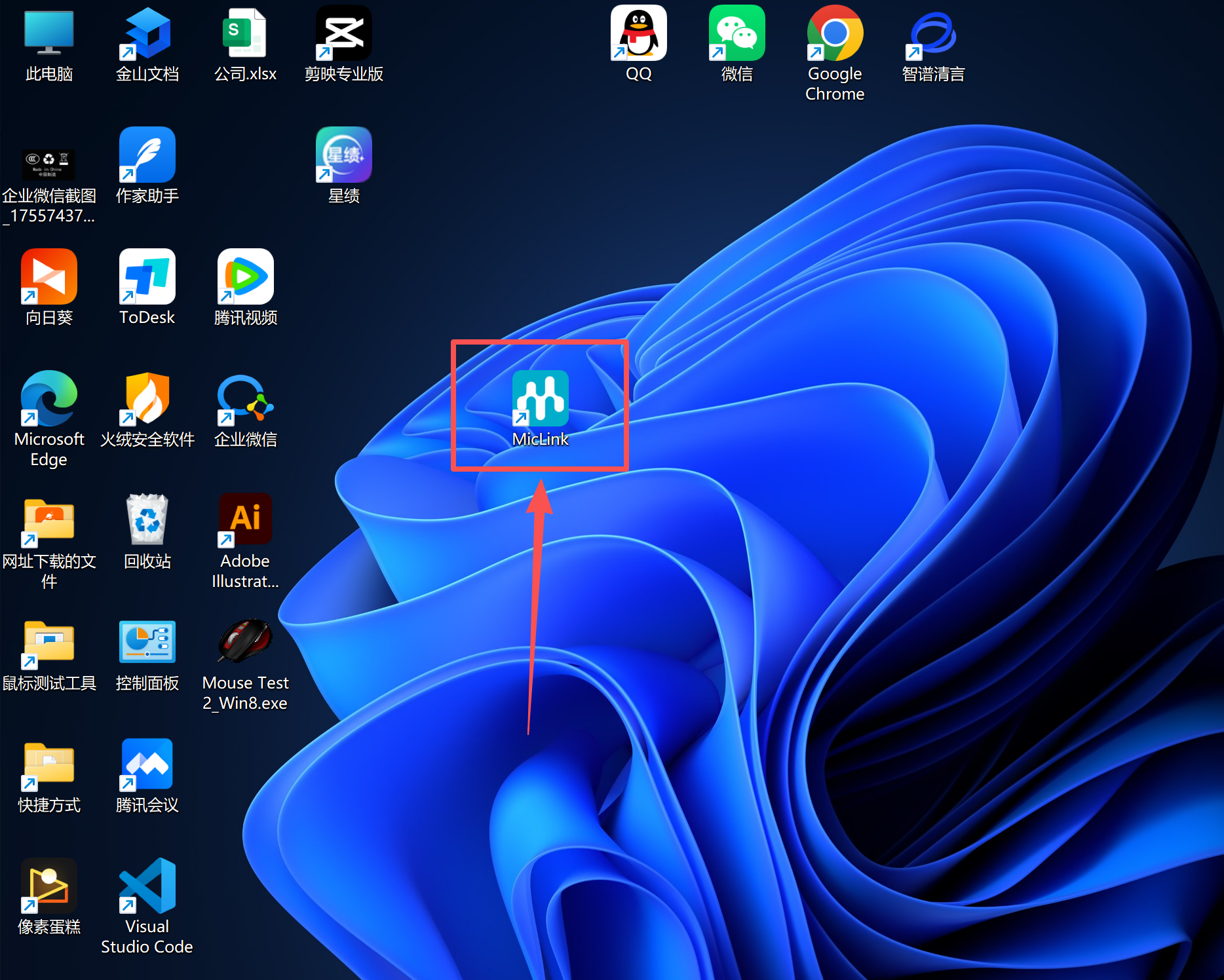Screen dimensions: 1224x980
Task: Click the Microsoft Edge shortcut
Action: (x=49, y=399)
